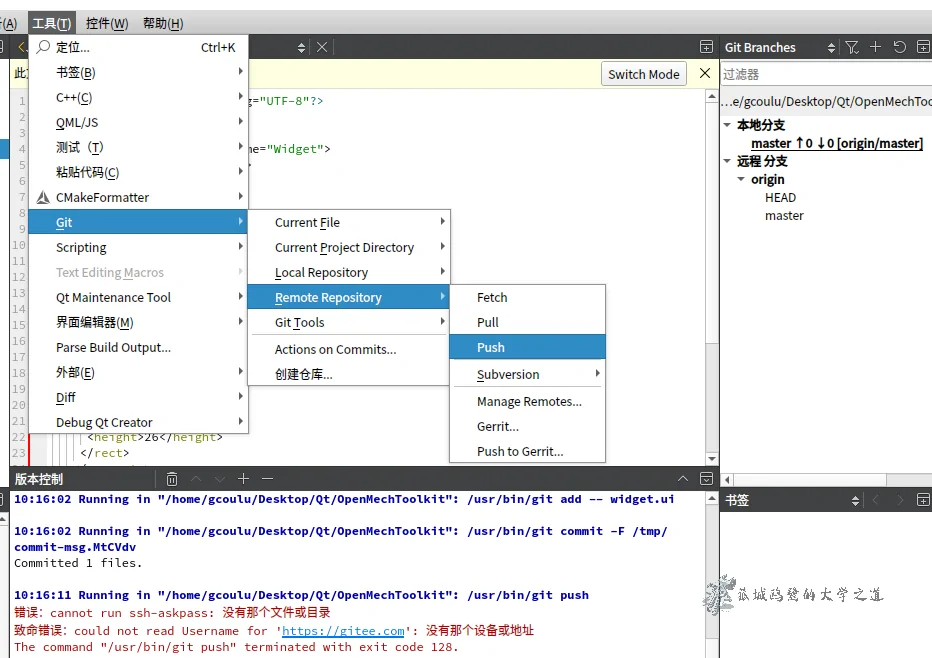Viewport: 932px width, 658px height.
Task: Select Push in Remote Repository submenu
Action: pos(490,347)
